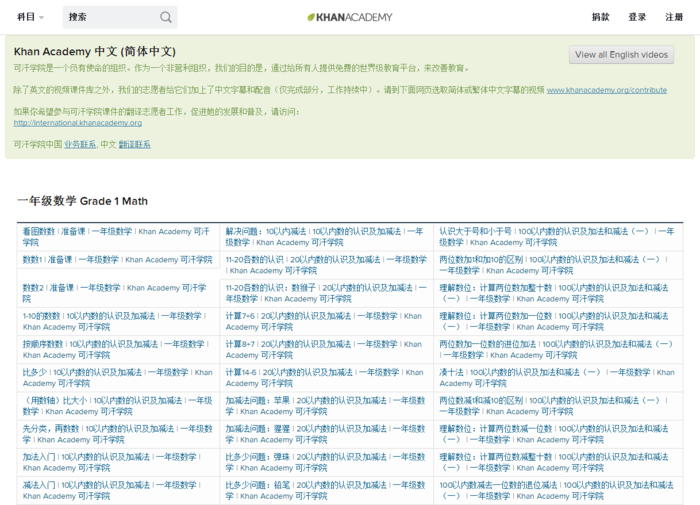700x505 pixels.
Task: Click the Khan Academy logo
Action: tap(350, 17)
